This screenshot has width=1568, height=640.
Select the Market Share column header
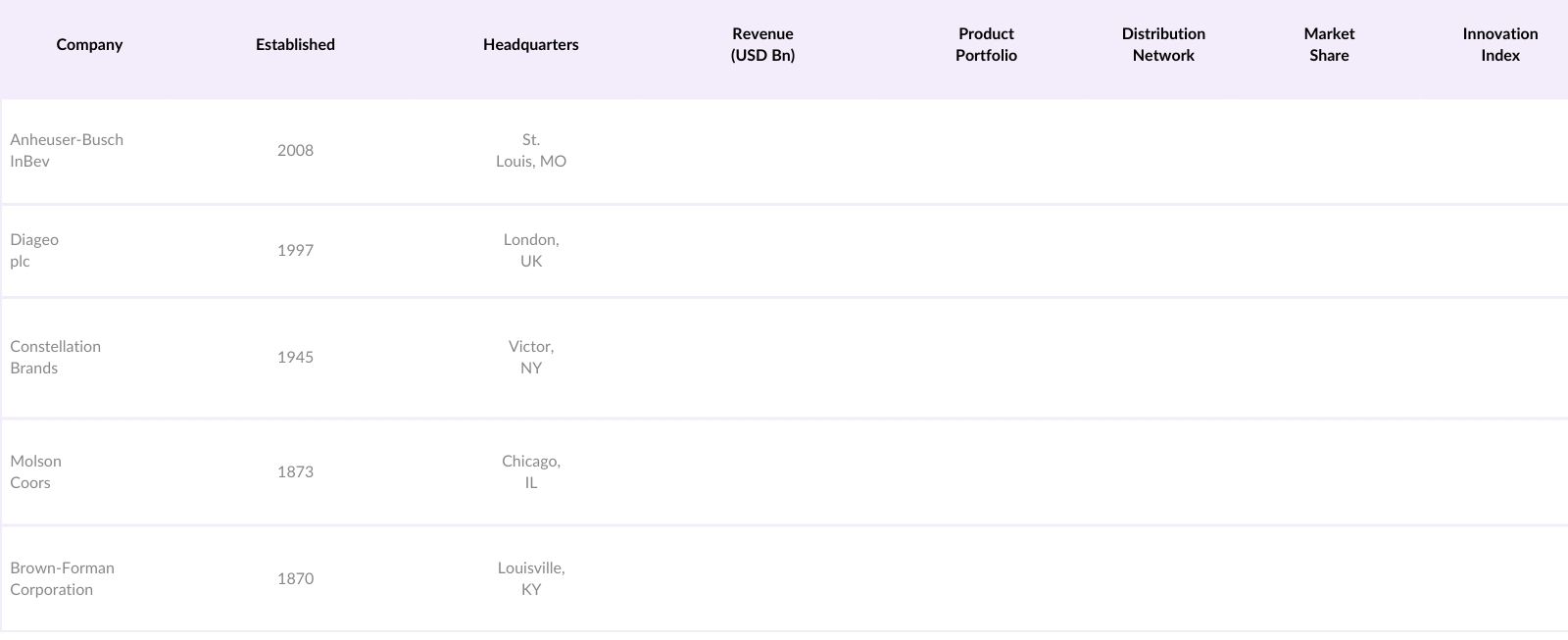pos(1329,44)
